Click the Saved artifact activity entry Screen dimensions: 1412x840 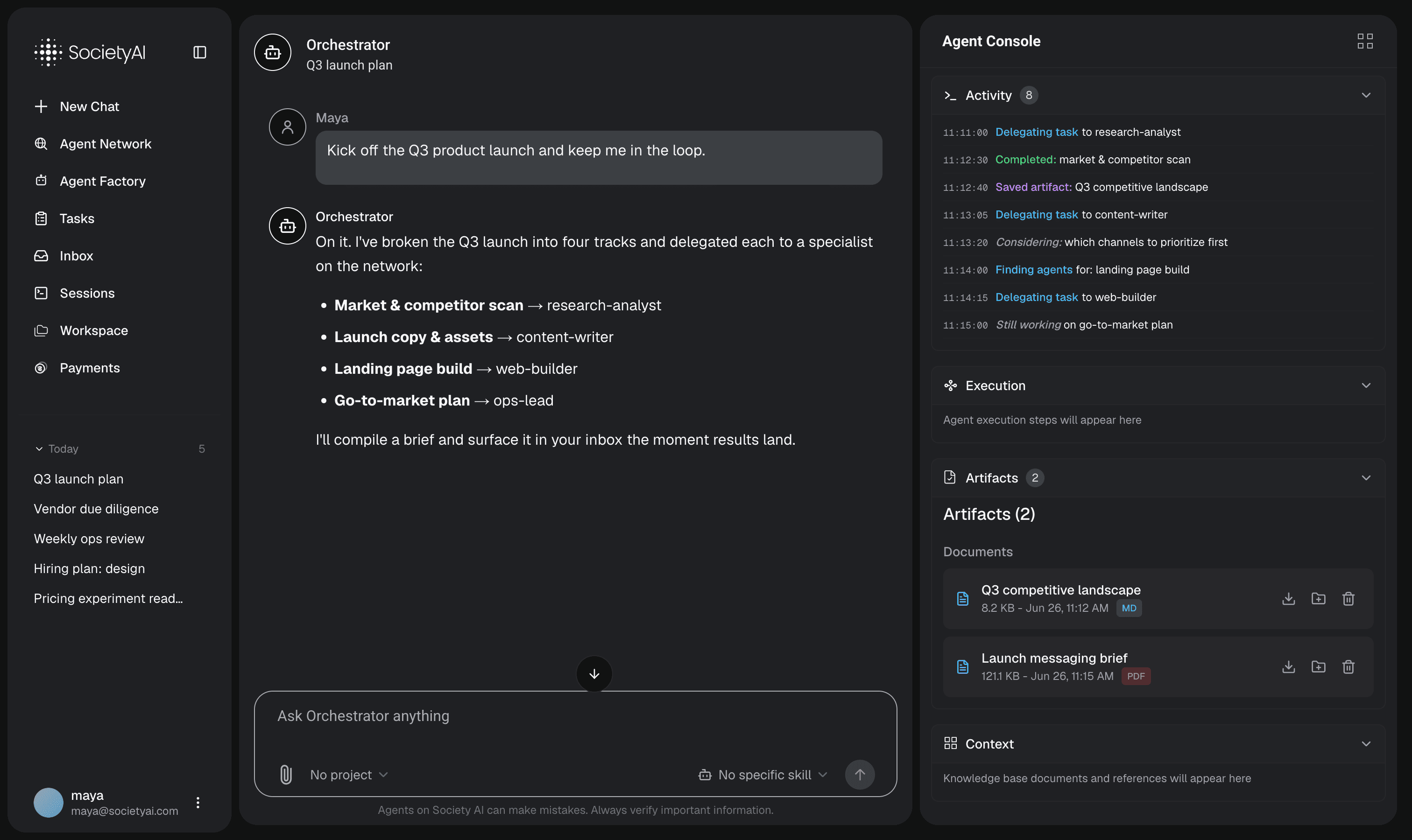coord(1158,187)
